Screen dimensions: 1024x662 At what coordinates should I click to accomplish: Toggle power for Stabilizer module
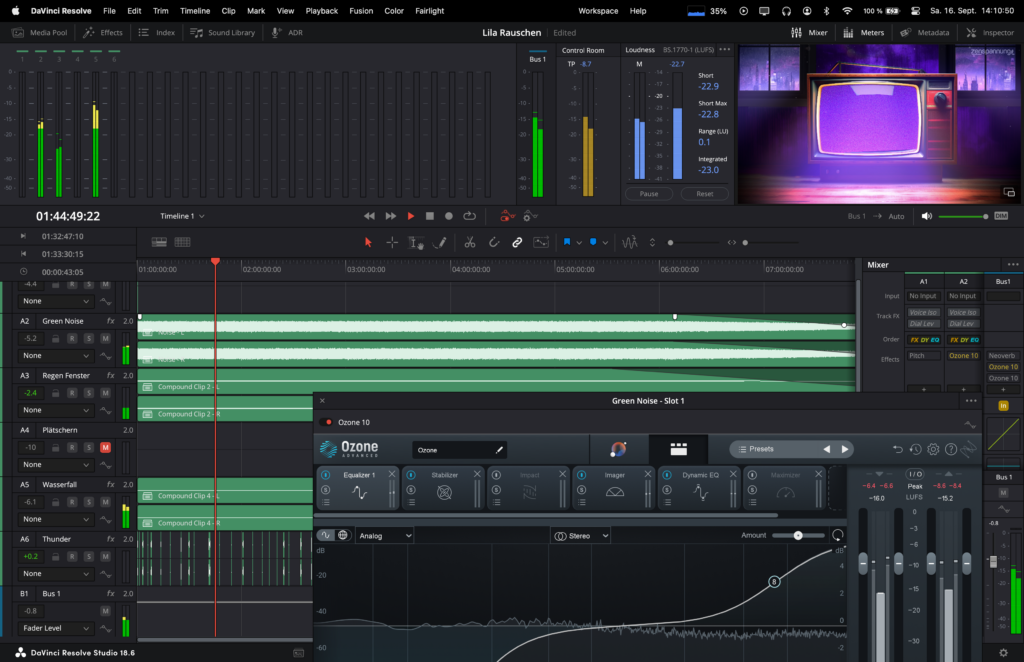point(411,475)
